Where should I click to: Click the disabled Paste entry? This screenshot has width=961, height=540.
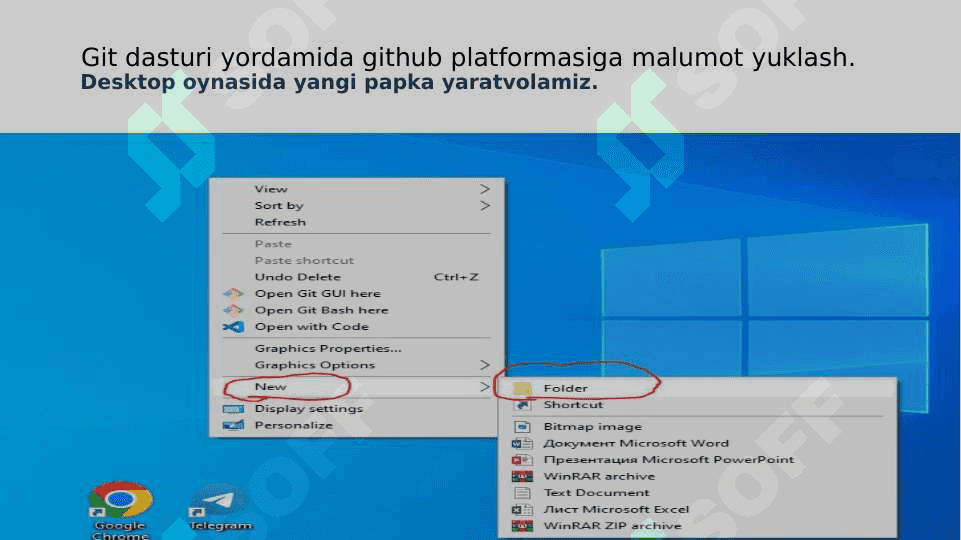(356, 244)
